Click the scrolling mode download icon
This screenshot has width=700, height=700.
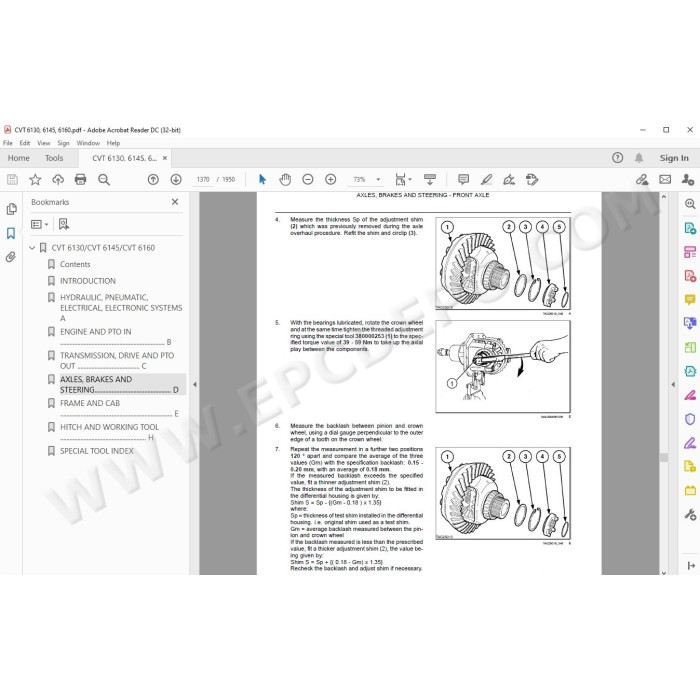pos(429,179)
